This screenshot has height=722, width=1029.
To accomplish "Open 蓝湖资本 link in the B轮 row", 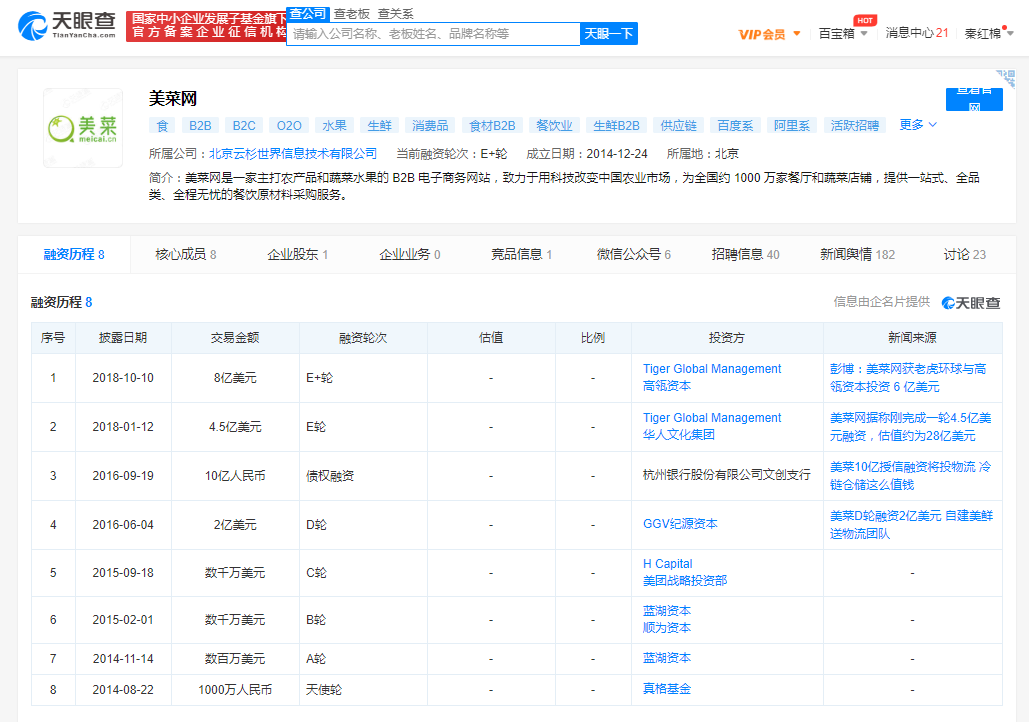I will [667, 611].
